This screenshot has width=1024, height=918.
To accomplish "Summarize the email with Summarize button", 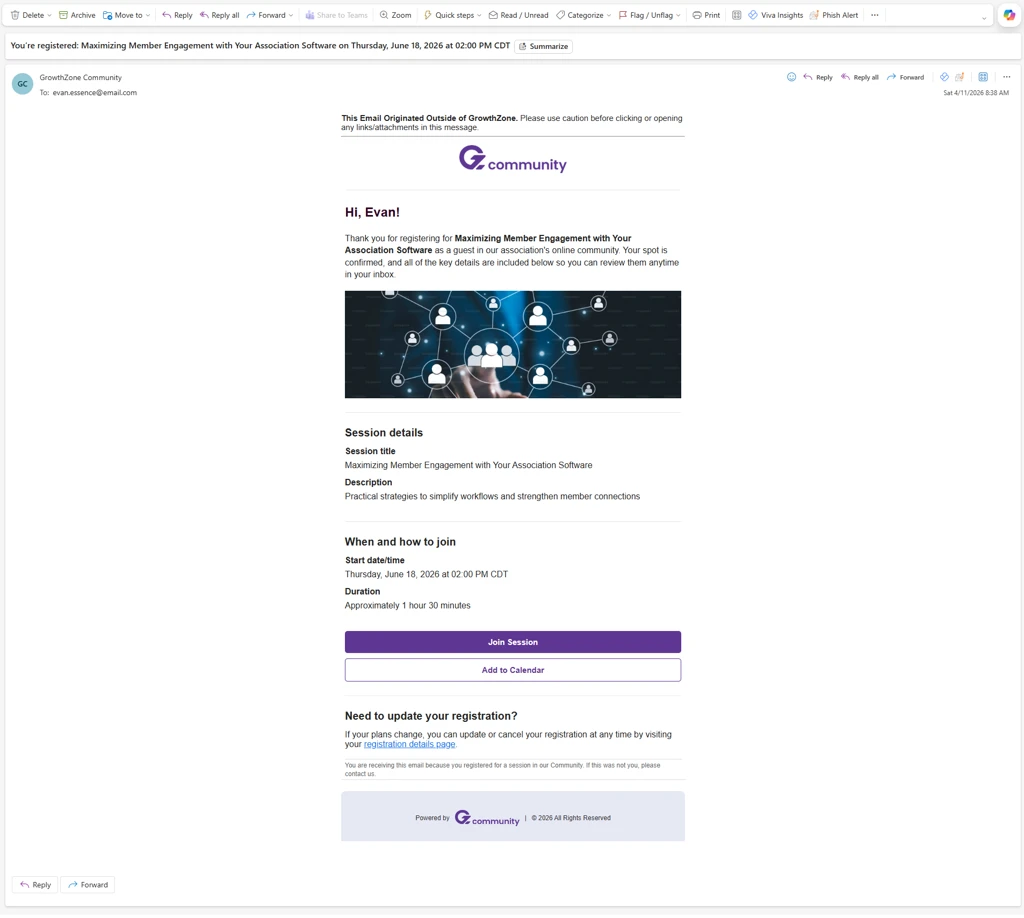I will pos(543,46).
